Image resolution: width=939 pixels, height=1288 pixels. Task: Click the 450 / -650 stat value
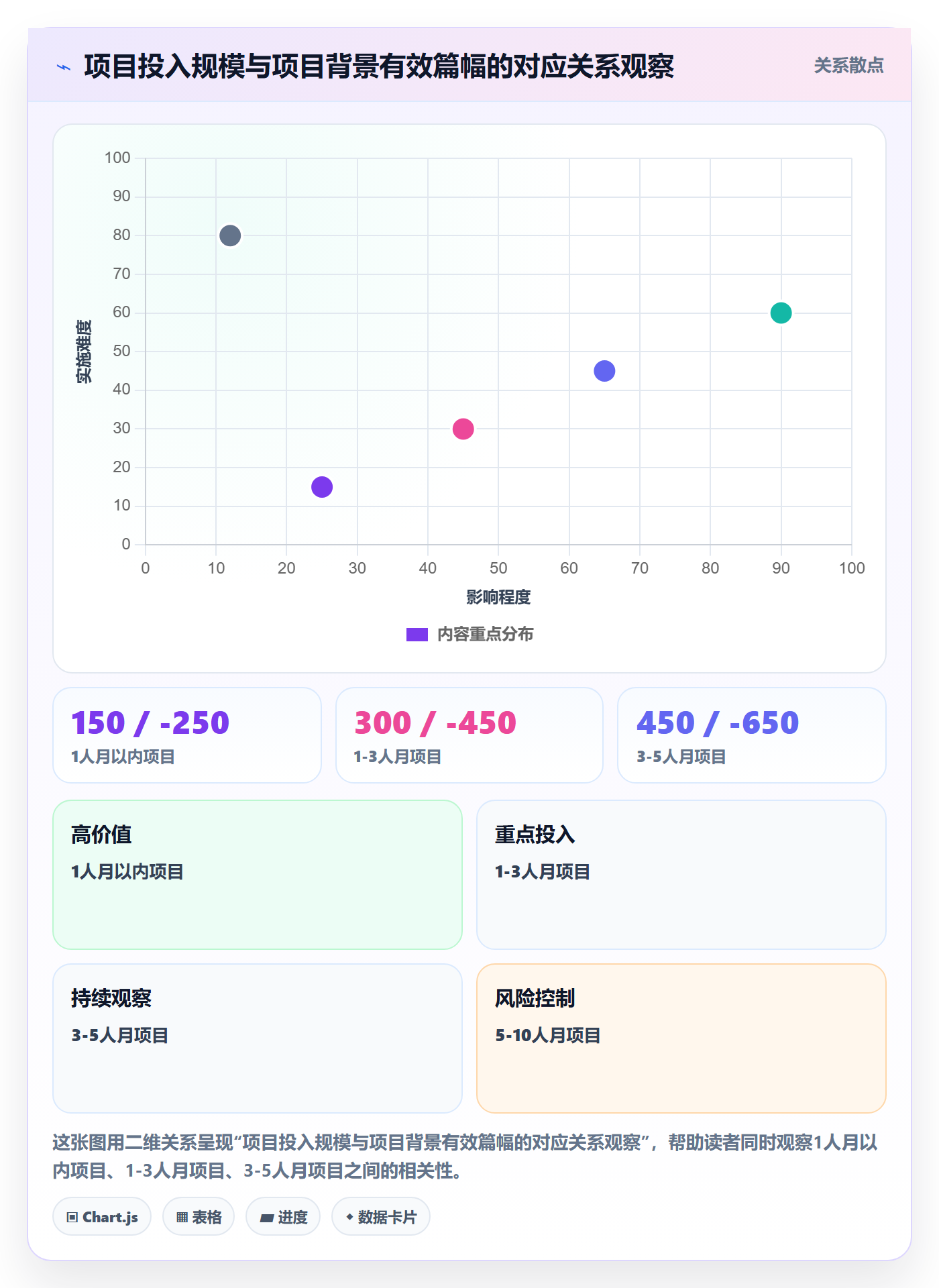718,723
